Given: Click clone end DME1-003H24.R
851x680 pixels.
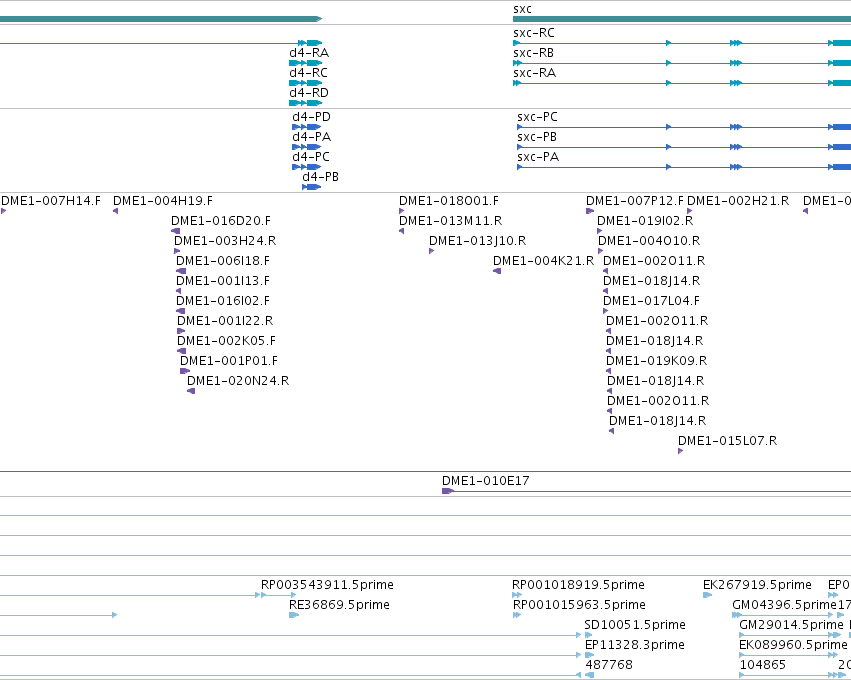Looking at the screenshot, I should pyautogui.click(x=225, y=242).
